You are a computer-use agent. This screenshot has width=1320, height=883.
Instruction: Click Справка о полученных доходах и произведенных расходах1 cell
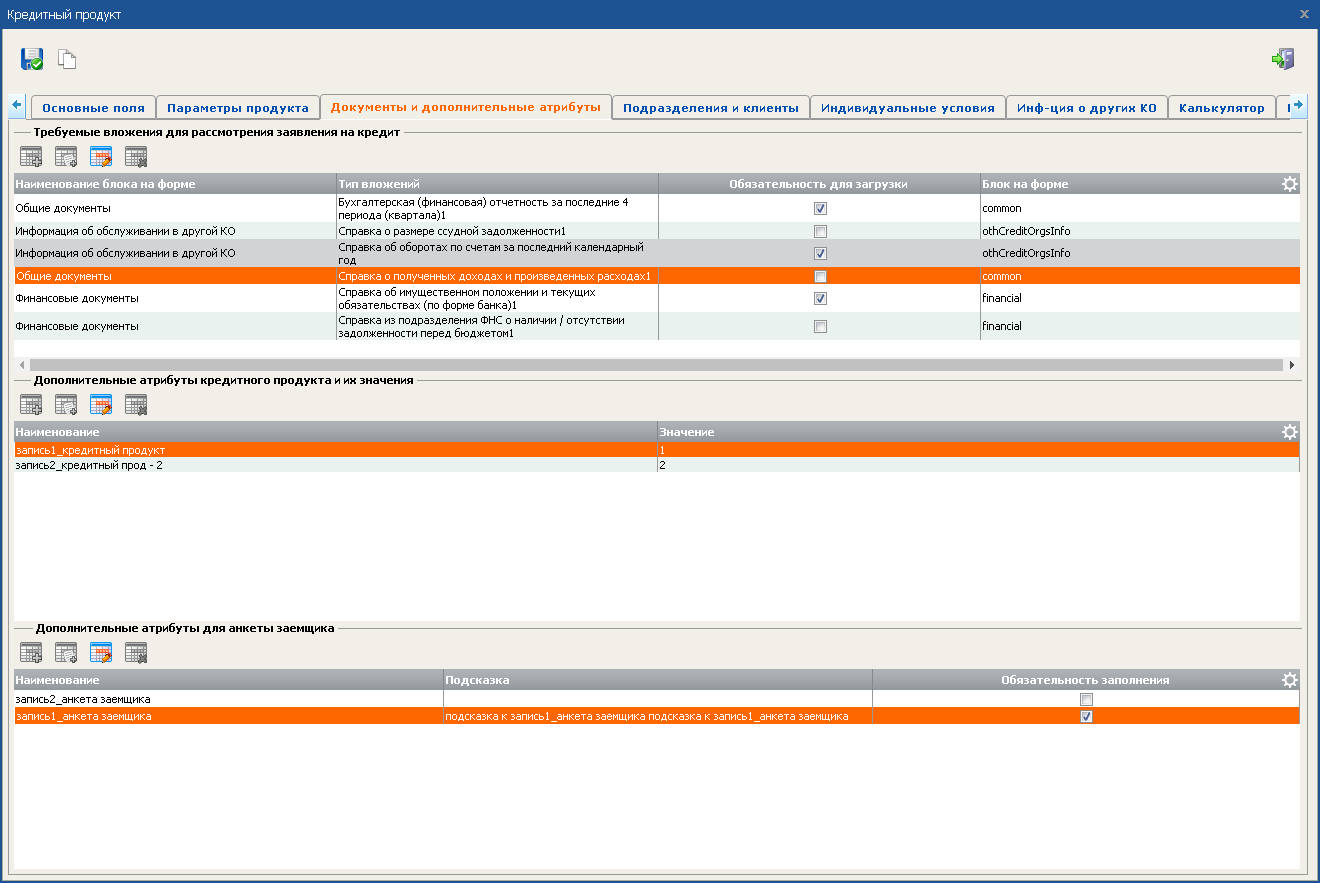(x=497, y=276)
